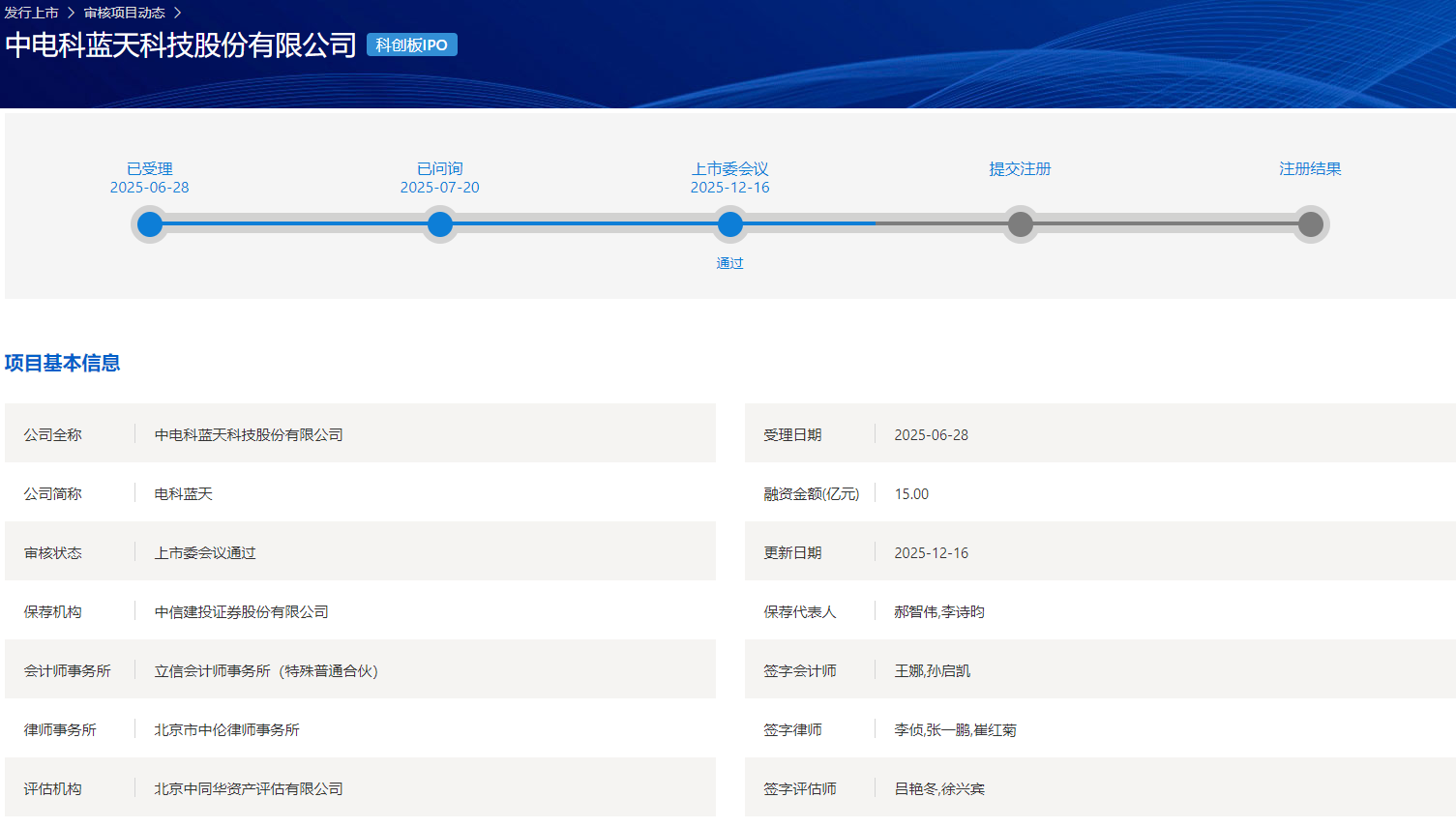Click the accounting firm 立信会计师事务所 value
The height and width of the screenshot is (828, 1456).
coord(266,670)
